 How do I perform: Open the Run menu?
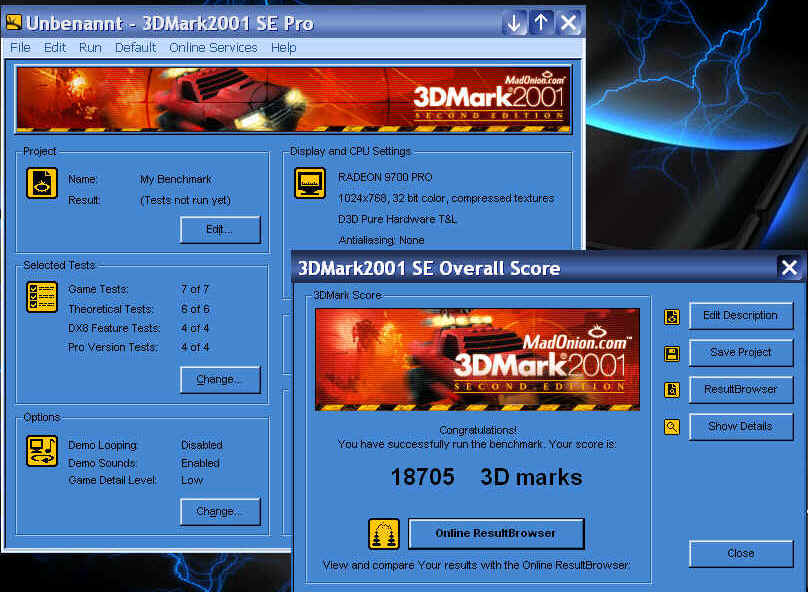point(90,47)
